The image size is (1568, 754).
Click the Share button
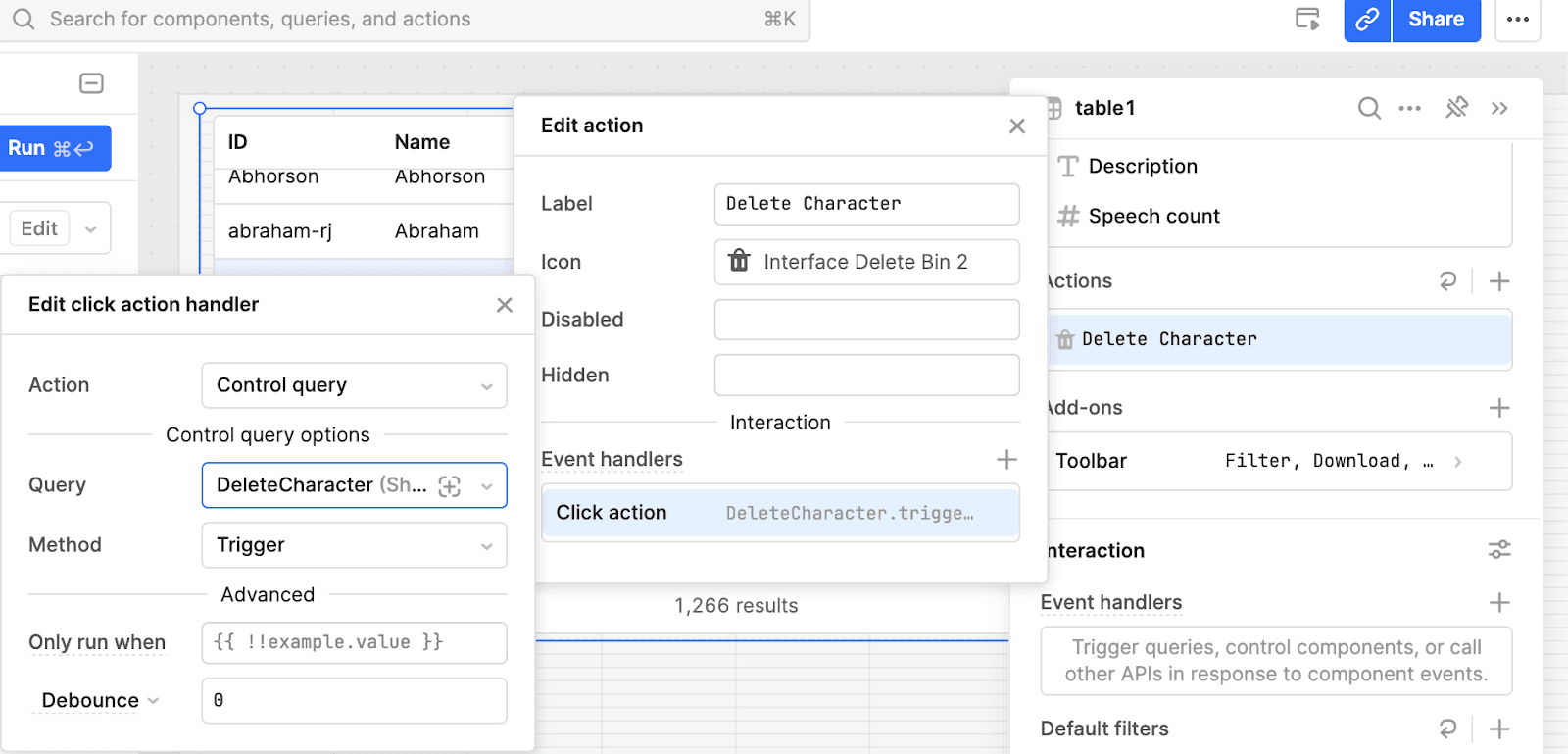click(x=1436, y=20)
